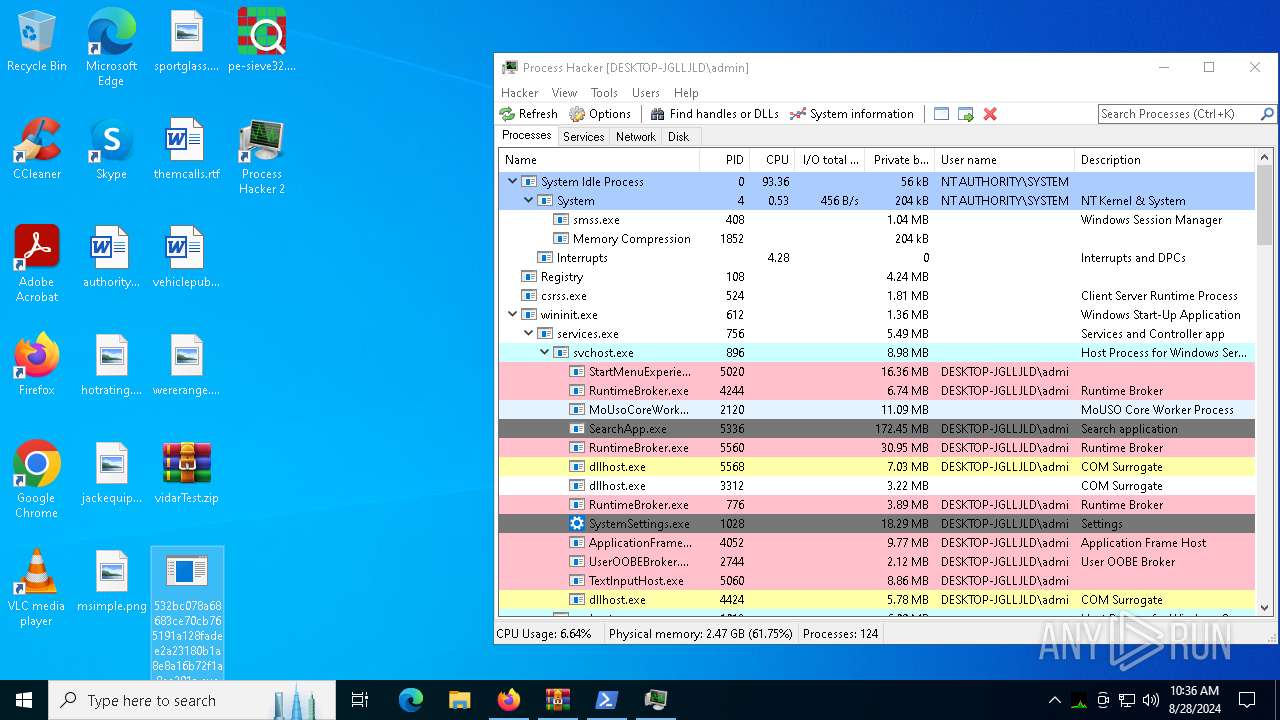Sort by the PID column header

pos(723,160)
